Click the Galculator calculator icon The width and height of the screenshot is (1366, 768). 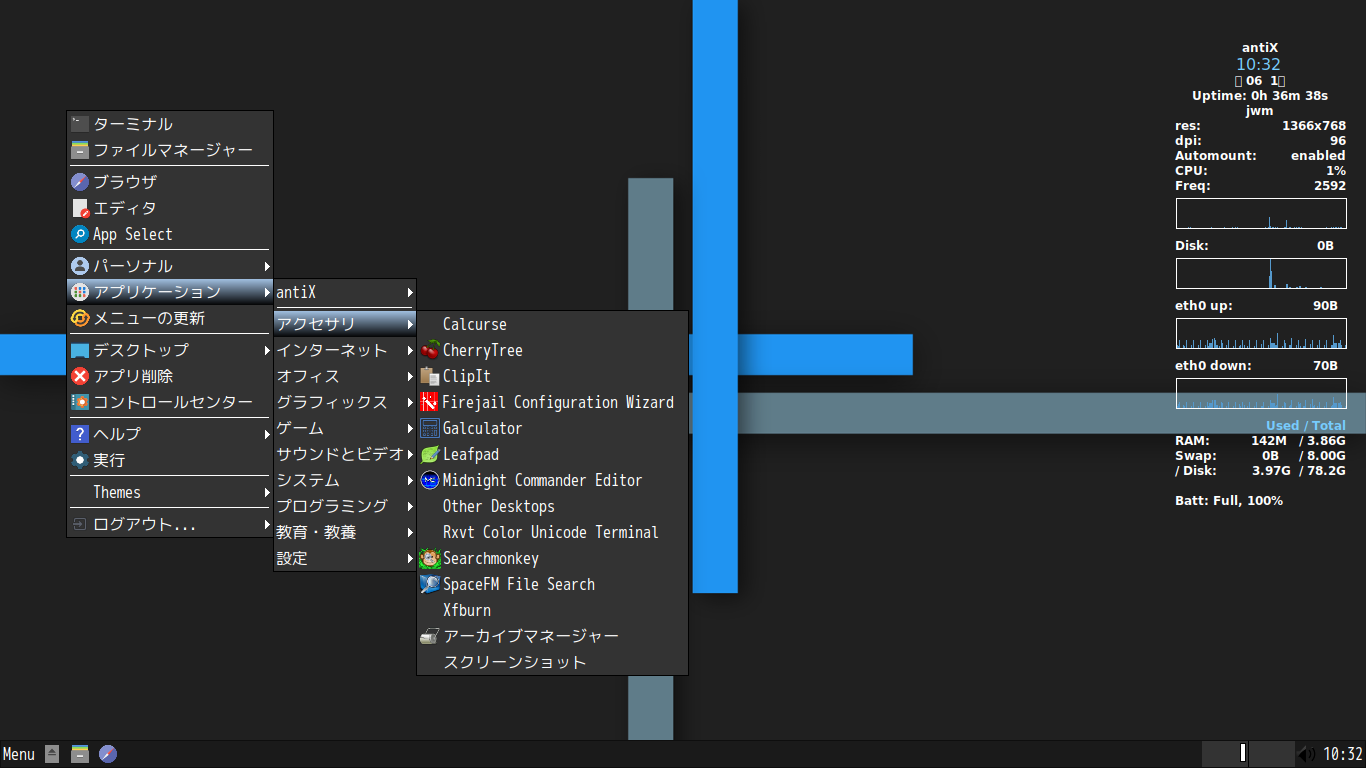point(430,428)
